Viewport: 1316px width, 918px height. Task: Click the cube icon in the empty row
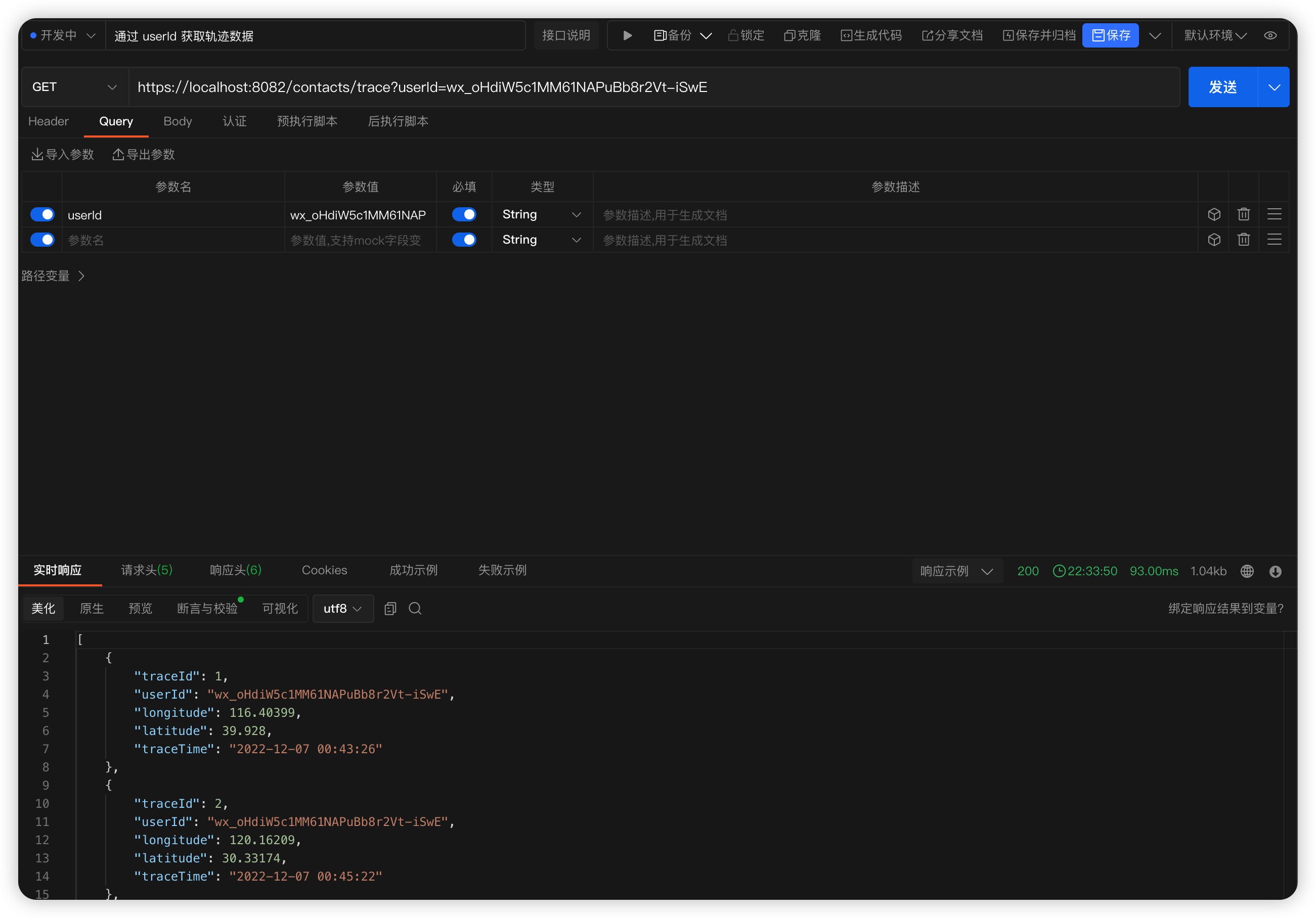point(1214,240)
